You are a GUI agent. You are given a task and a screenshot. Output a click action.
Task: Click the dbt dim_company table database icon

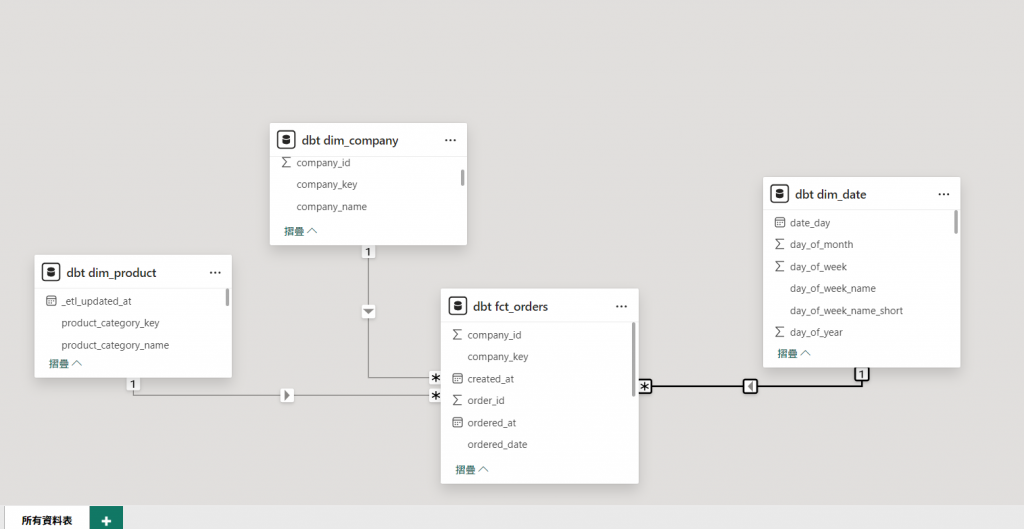pyautogui.click(x=286, y=140)
